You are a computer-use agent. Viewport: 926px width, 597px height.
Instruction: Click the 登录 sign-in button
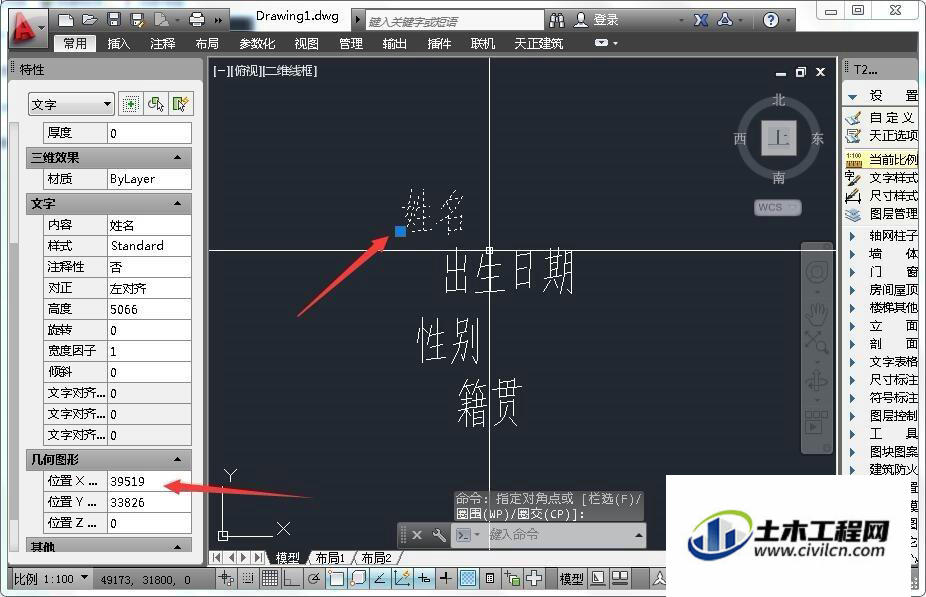click(x=598, y=20)
